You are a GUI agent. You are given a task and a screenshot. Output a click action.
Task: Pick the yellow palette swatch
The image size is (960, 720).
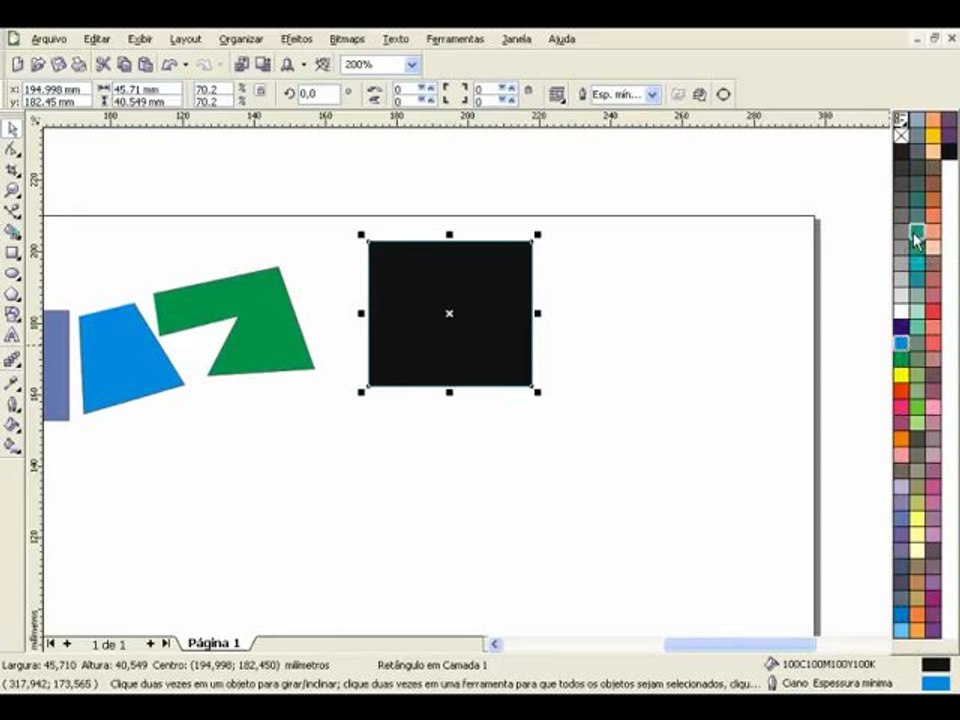[x=901, y=375]
